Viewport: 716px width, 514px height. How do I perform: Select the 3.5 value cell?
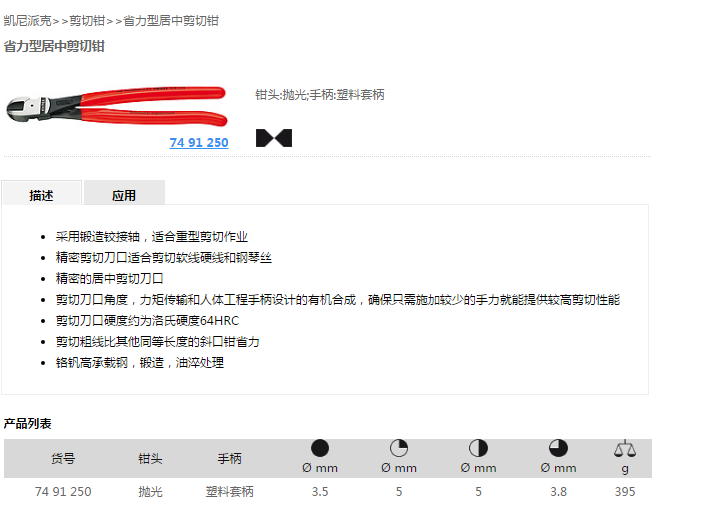(320, 492)
